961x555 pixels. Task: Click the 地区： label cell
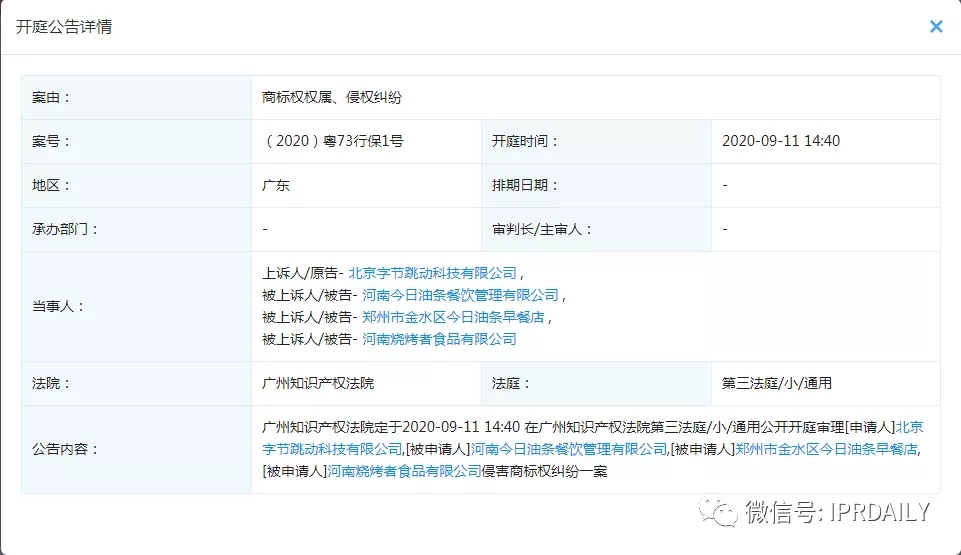coord(137,185)
